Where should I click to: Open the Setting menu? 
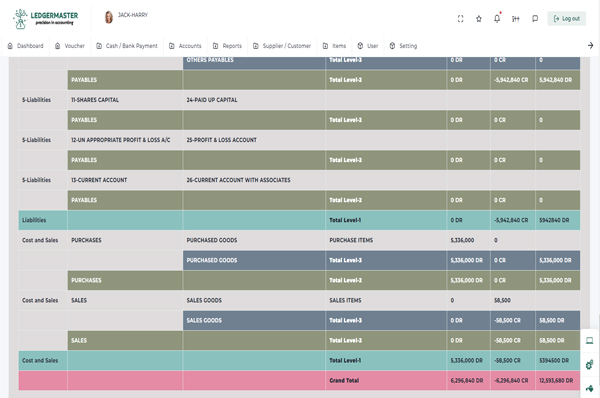coord(403,46)
